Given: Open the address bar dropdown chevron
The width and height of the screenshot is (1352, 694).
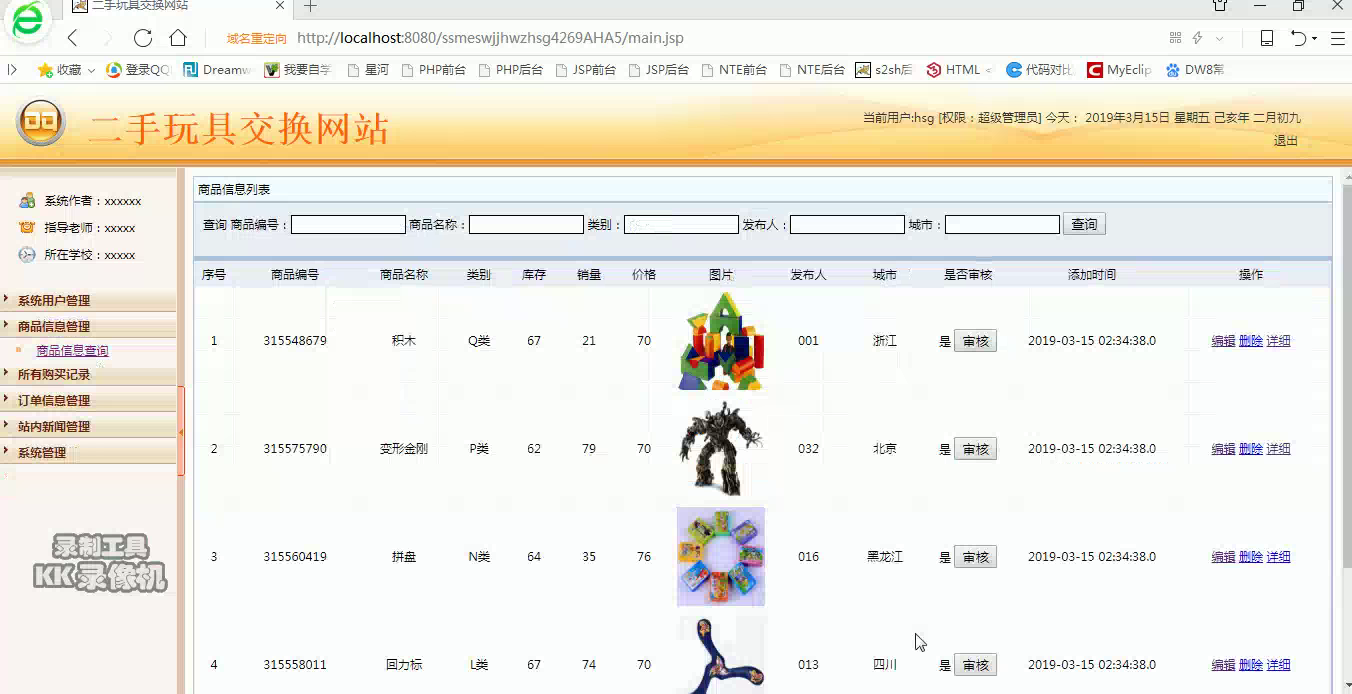Looking at the screenshot, I should click(x=1219, y=38).
